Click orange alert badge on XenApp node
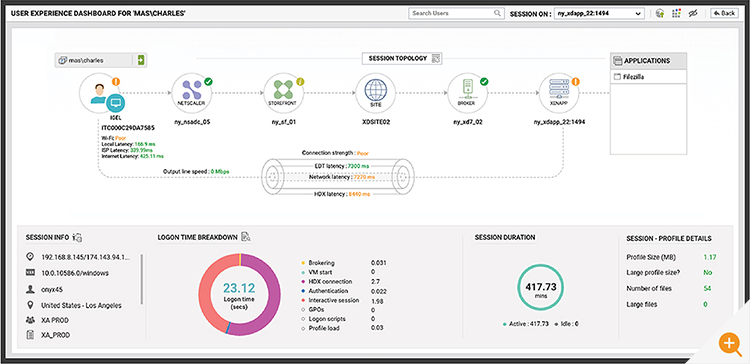Image resolution: width=750 pixels, height=364 pixels. [575, 81]
